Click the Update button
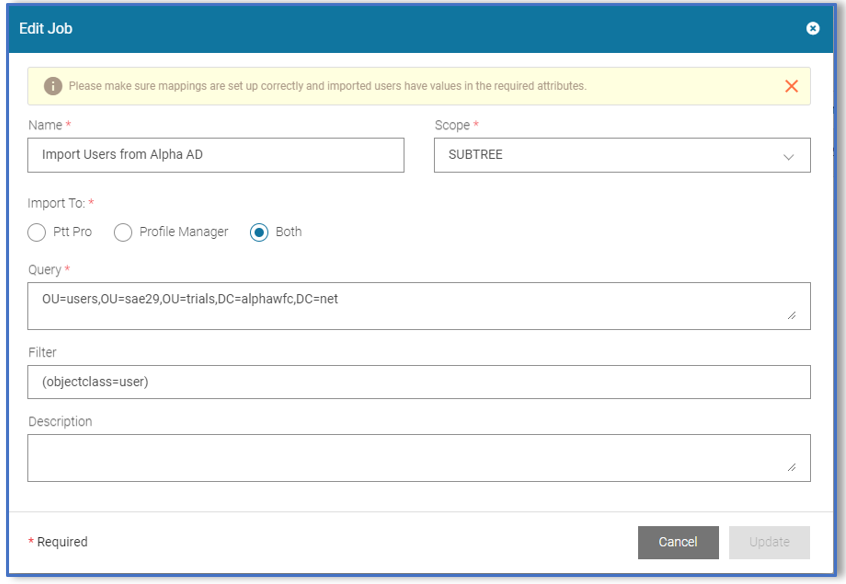Screen dimensions: 846x584 click(x=769, y=542)
